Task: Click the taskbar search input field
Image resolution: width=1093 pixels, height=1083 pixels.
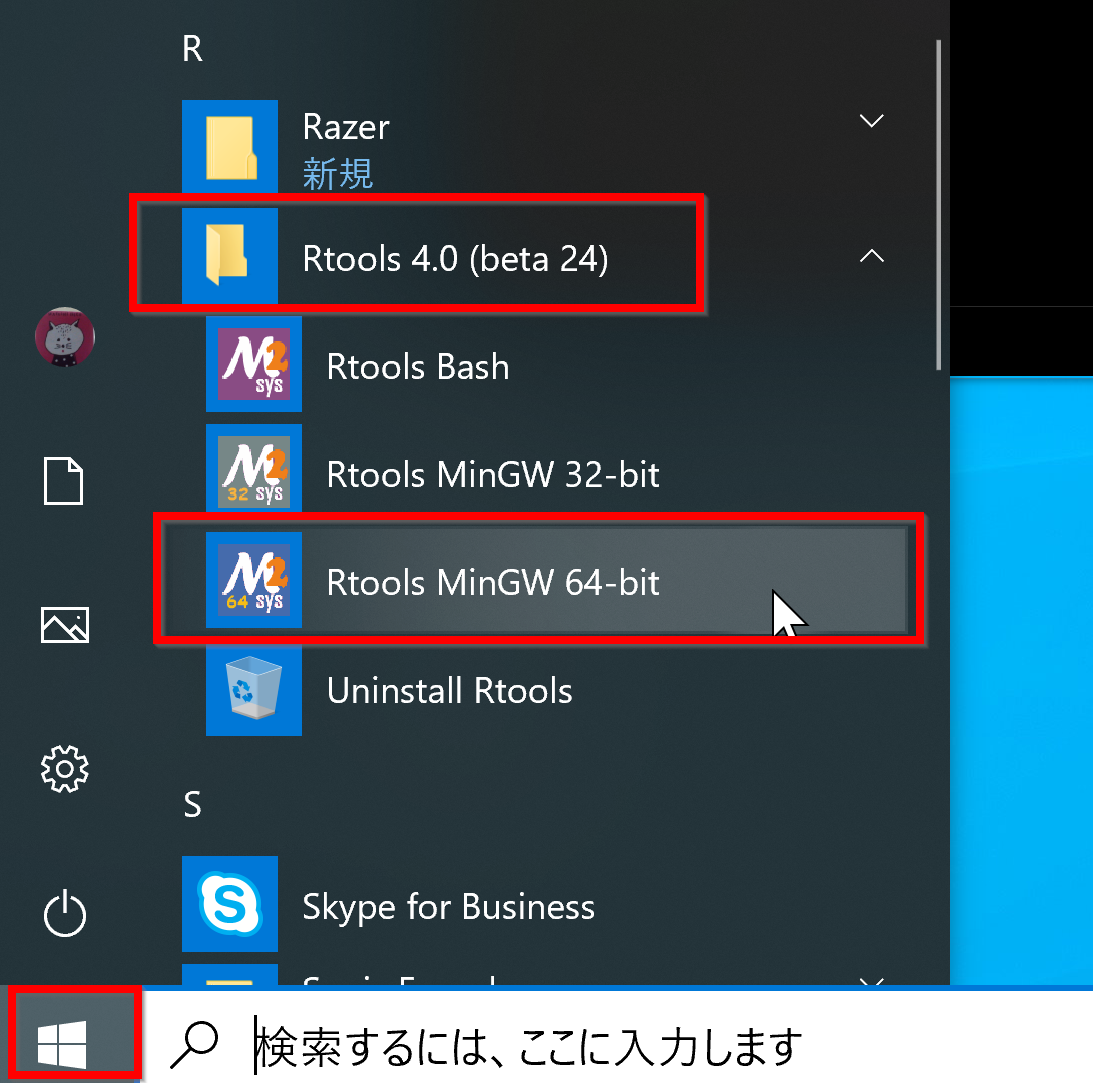Action: coord(617,1038)
